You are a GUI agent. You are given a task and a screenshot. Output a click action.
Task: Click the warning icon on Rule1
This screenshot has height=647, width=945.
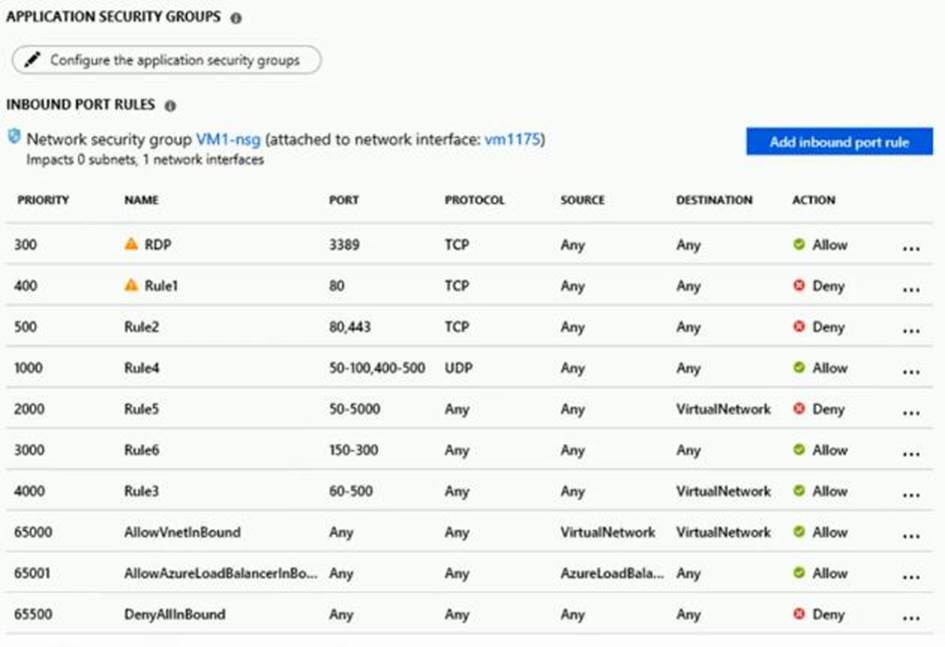[x=131, y=286]
